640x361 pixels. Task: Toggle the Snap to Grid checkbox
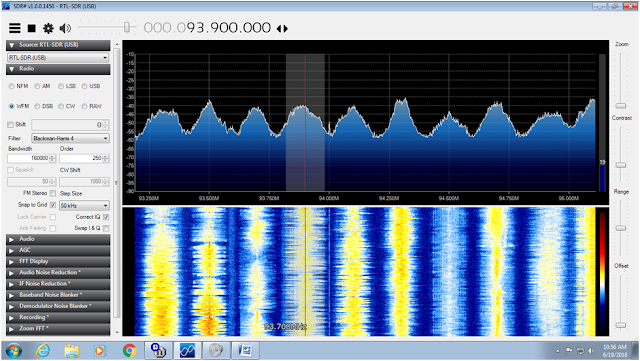coord(53,205)
